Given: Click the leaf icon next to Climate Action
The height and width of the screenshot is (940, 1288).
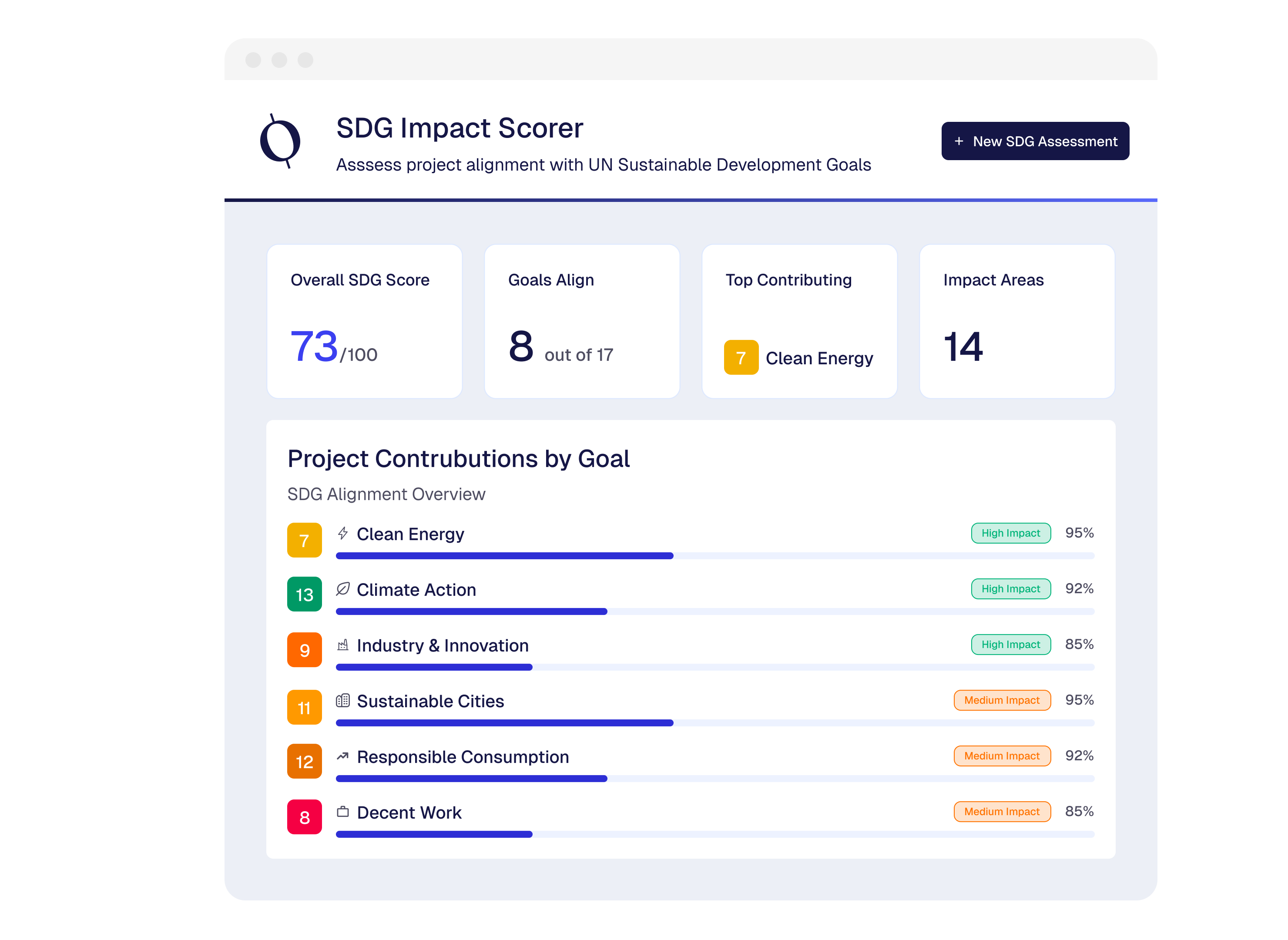Looking at the screenshot, I should coord(342,588).
